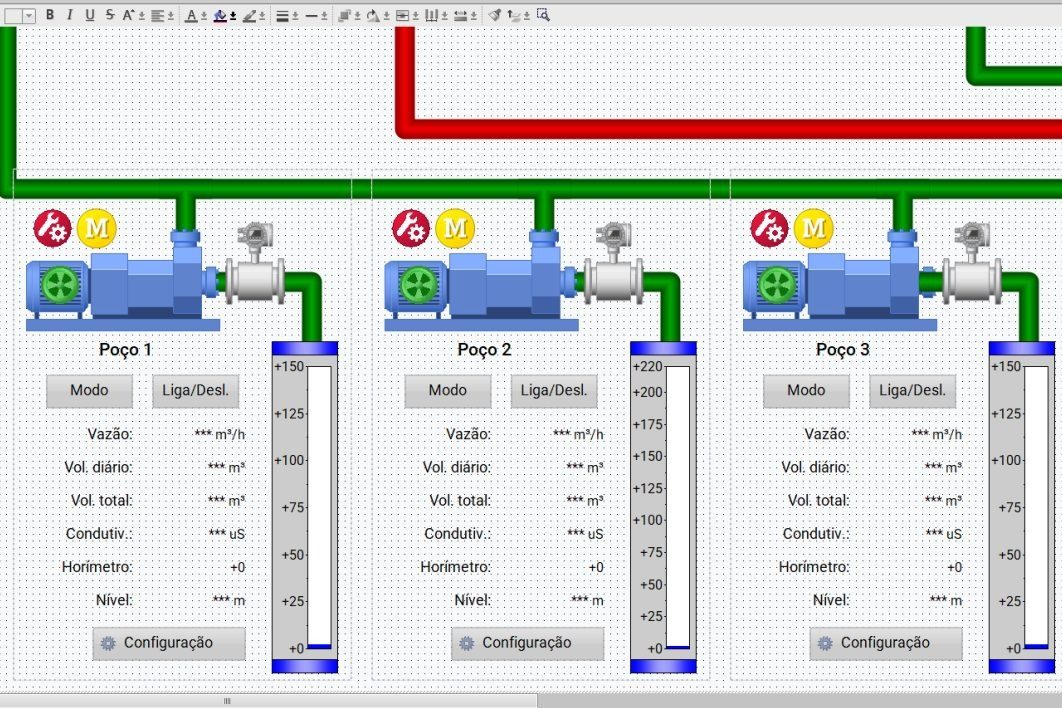Viewport: 1062px width, 708px height.
Task: Click the font color icon
Action: pos(192,15)
